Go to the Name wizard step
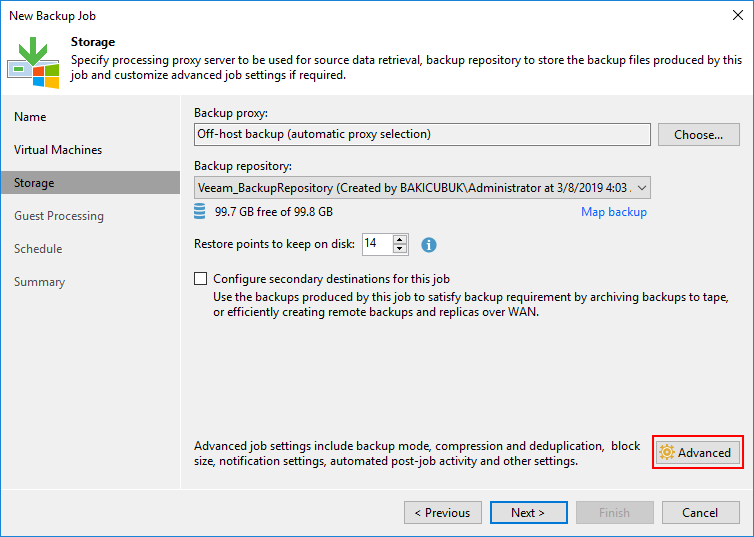The image size is (754, 537). click(x=30, y=117)
